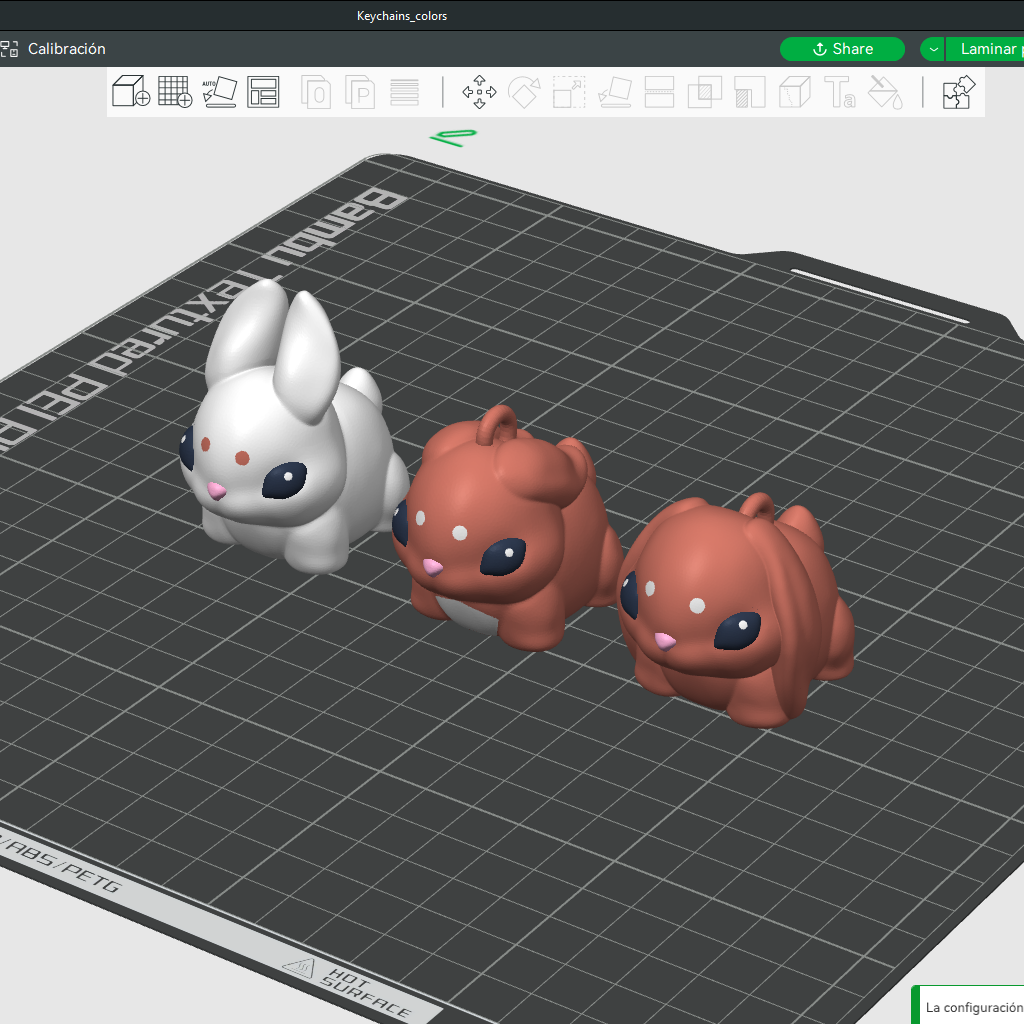Open the Cut tool
The image size is (1024, 1024).
tap(659, 92)
